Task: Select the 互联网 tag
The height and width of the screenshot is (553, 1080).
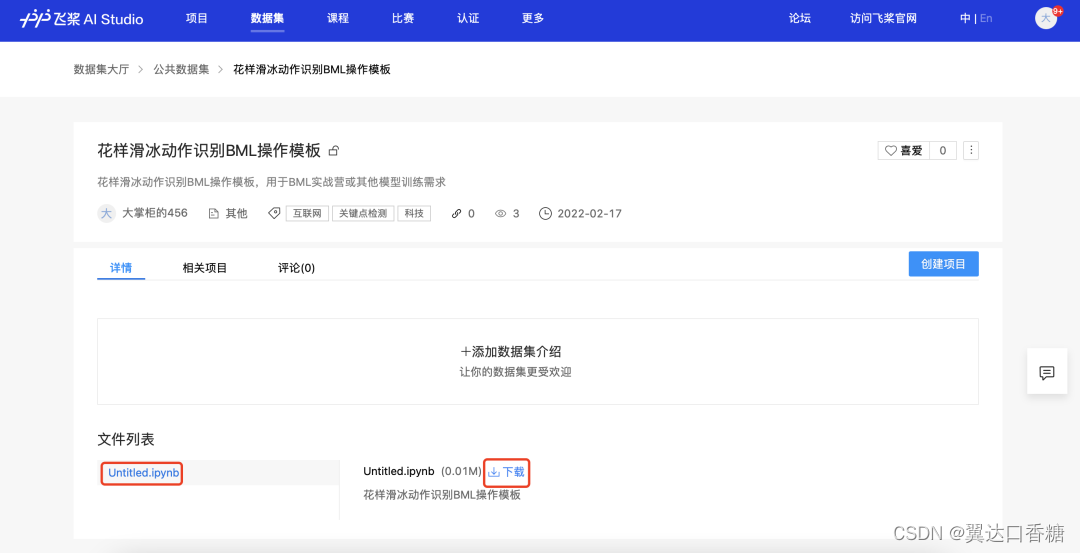Action: pos(307,213)
